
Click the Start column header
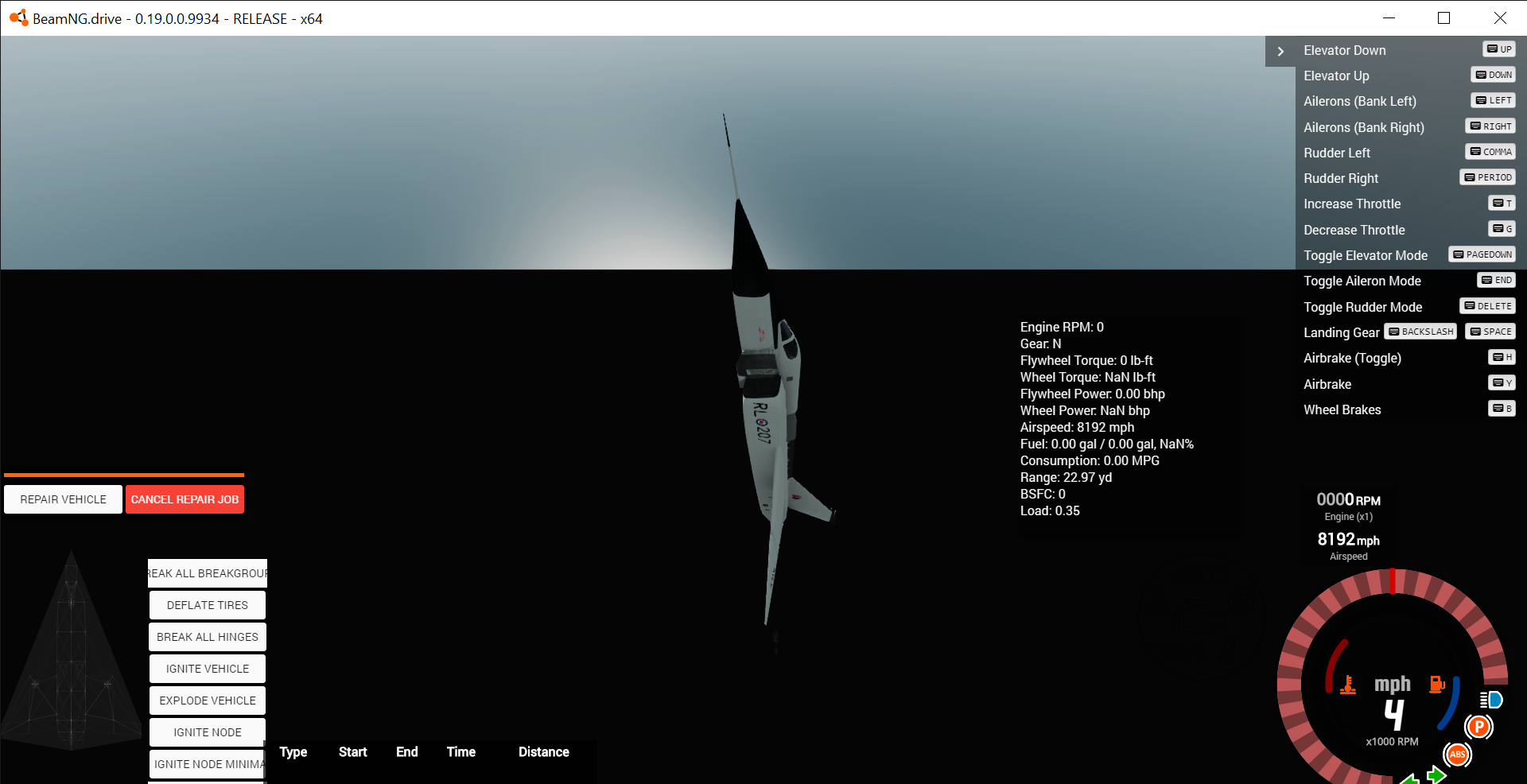pos(352,752)
